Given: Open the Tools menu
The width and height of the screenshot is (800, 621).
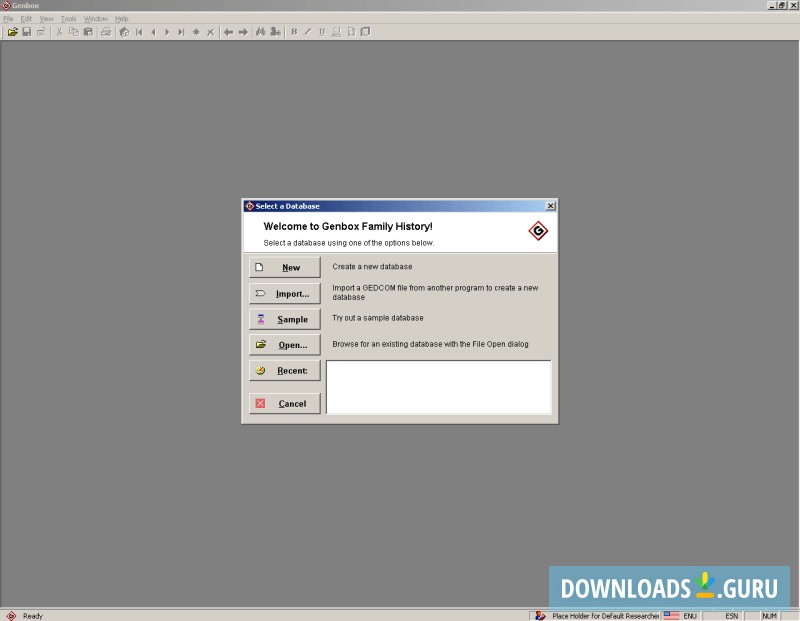Looking at the screenshot, I should (67, 18).
